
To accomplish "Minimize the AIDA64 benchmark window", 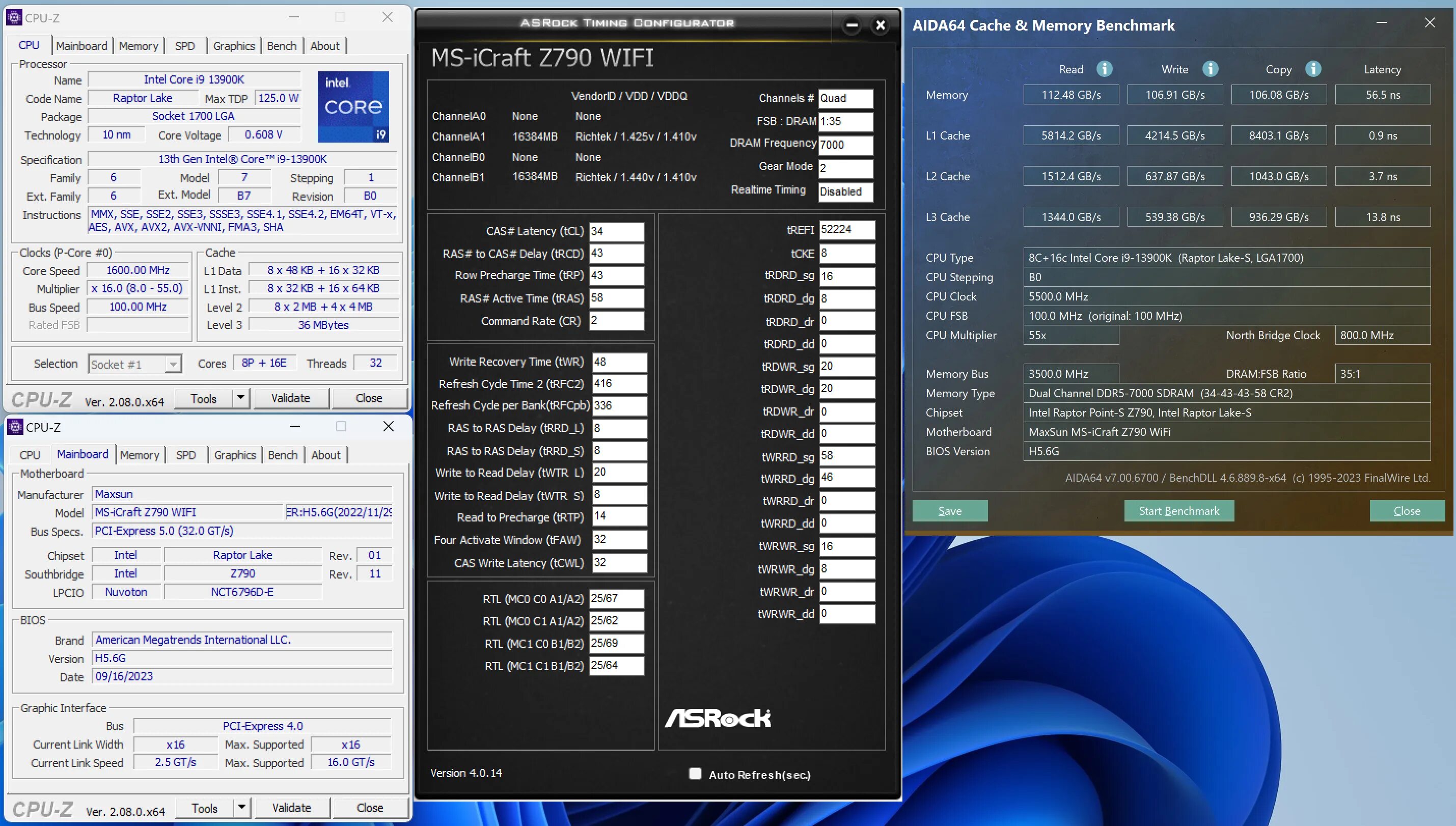I will click(x=1381, y=23).
